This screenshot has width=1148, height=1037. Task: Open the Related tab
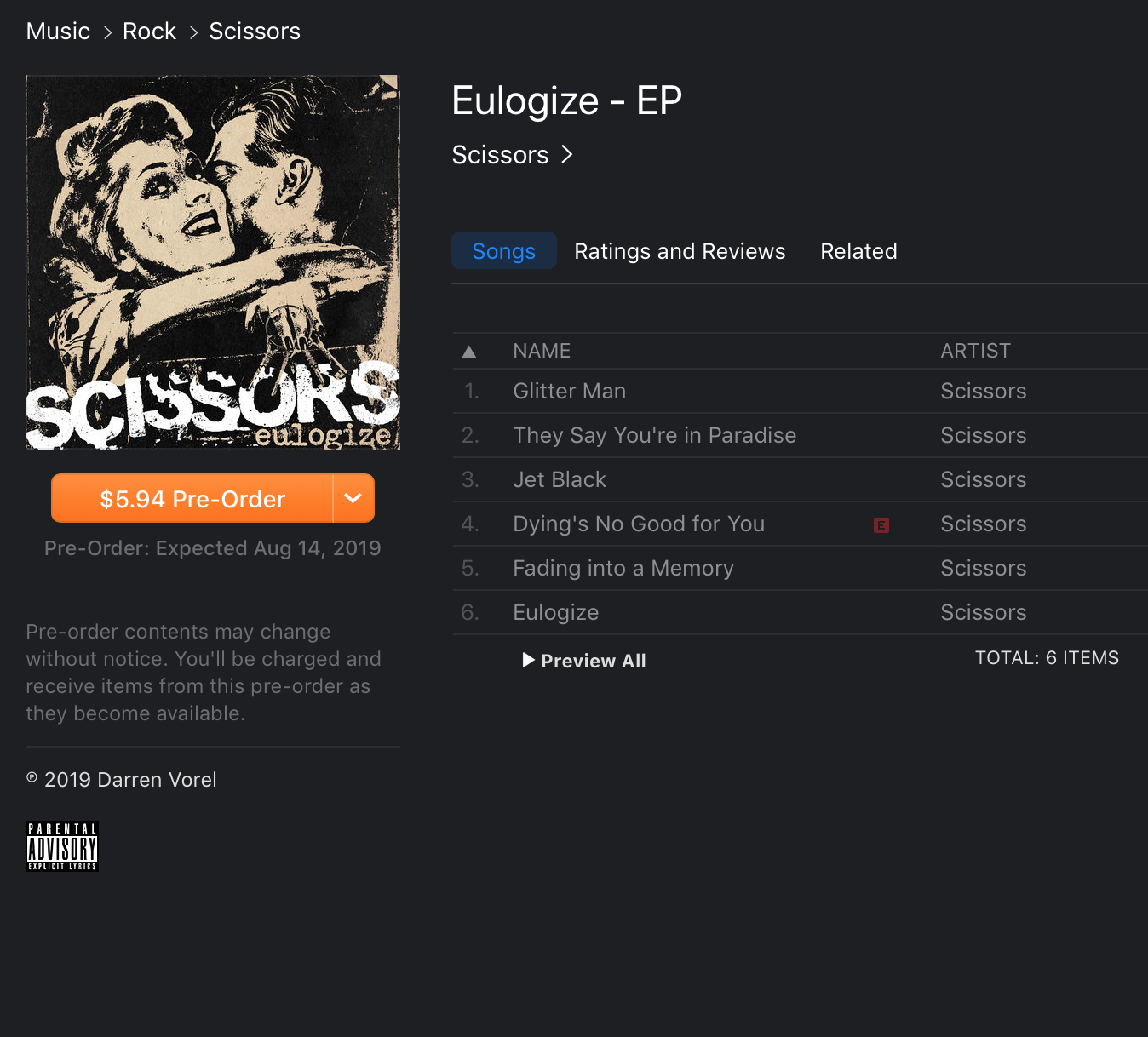(x=858, y=251)
